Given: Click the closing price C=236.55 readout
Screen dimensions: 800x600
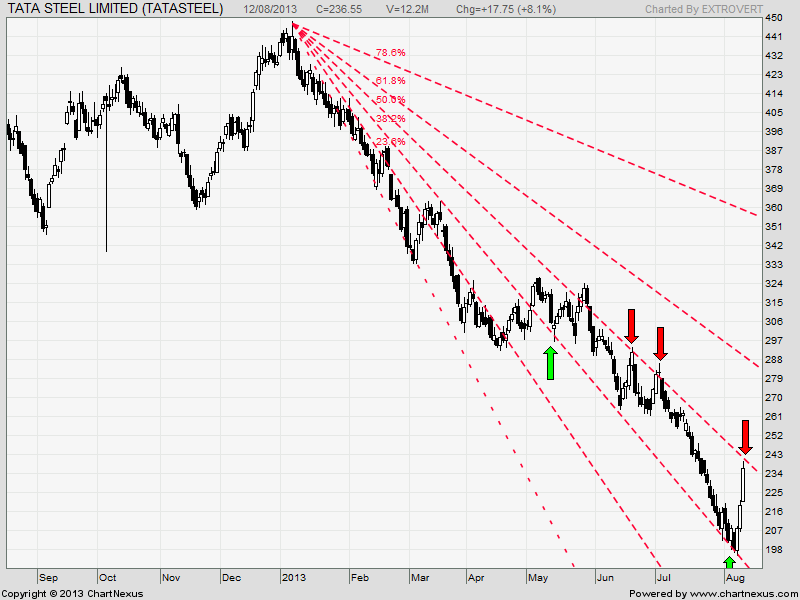Looking at the screenshot, I should pos(337,7).
